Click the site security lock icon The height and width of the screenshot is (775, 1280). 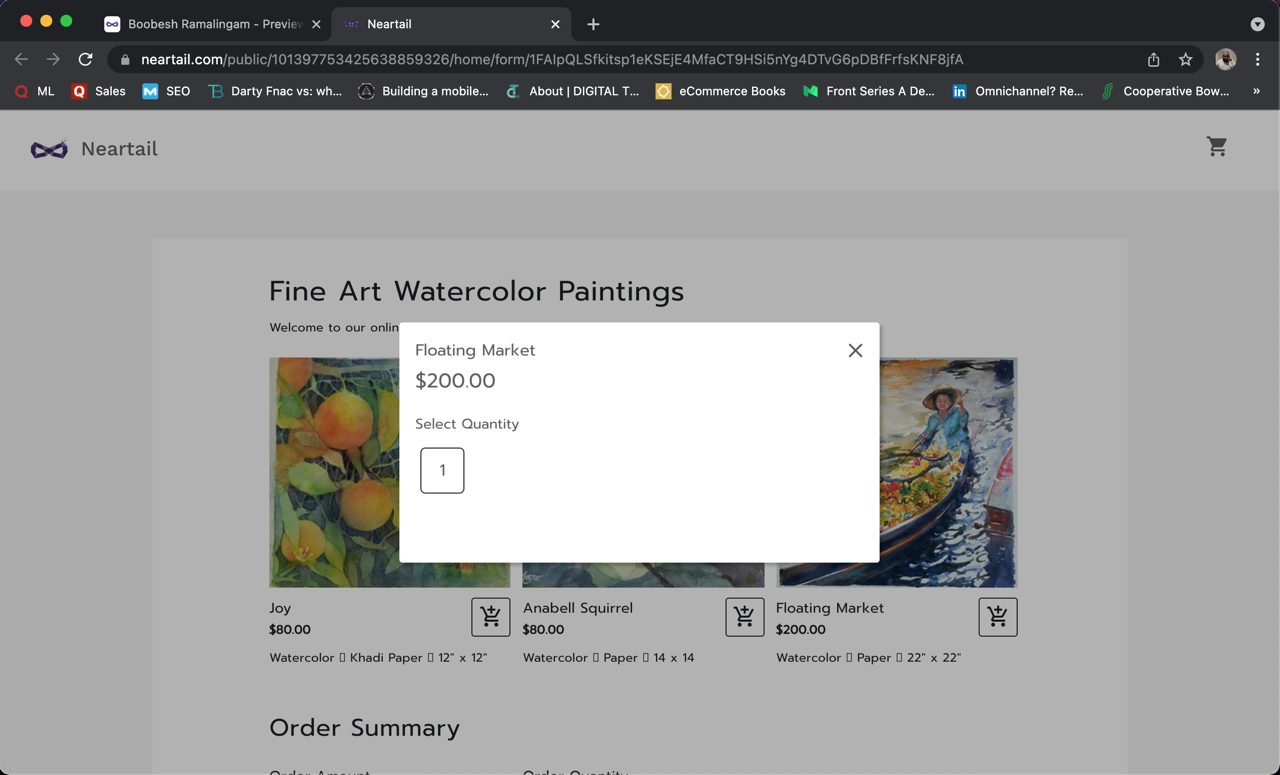coord(124,60)
